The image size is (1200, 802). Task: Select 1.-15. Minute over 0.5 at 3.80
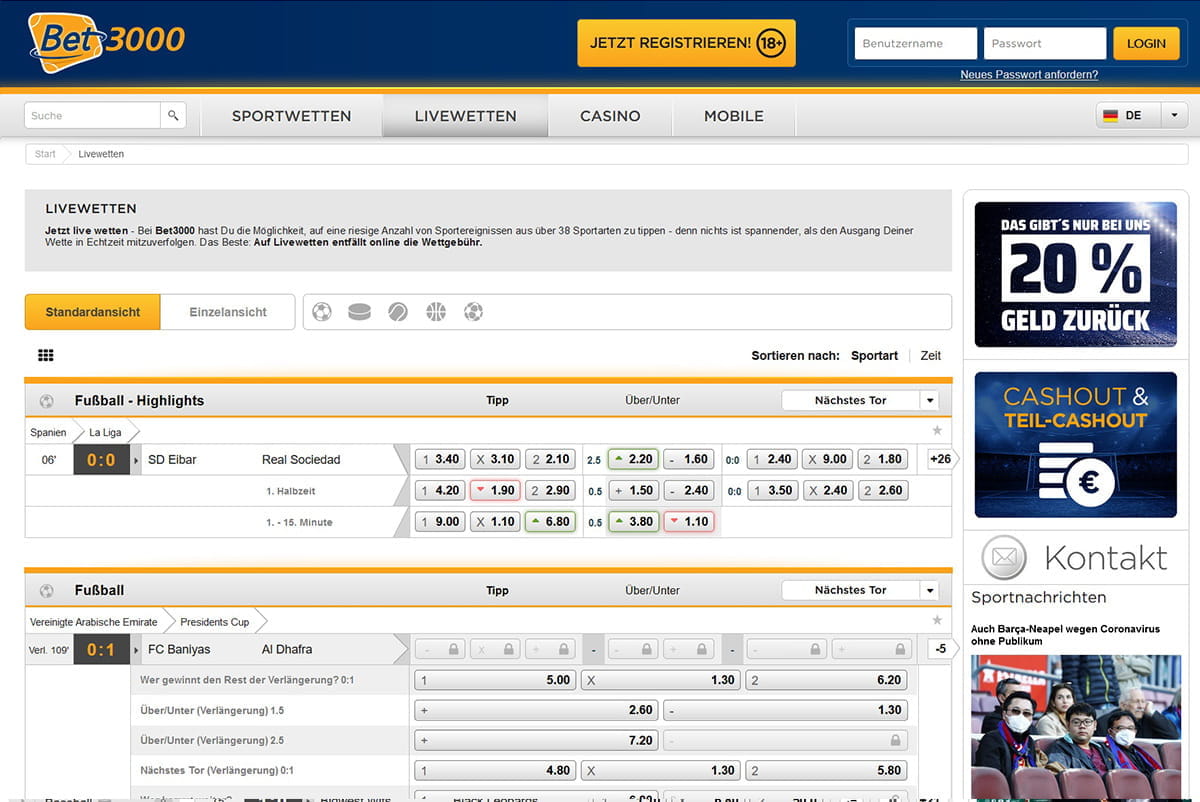coord(633,522)
